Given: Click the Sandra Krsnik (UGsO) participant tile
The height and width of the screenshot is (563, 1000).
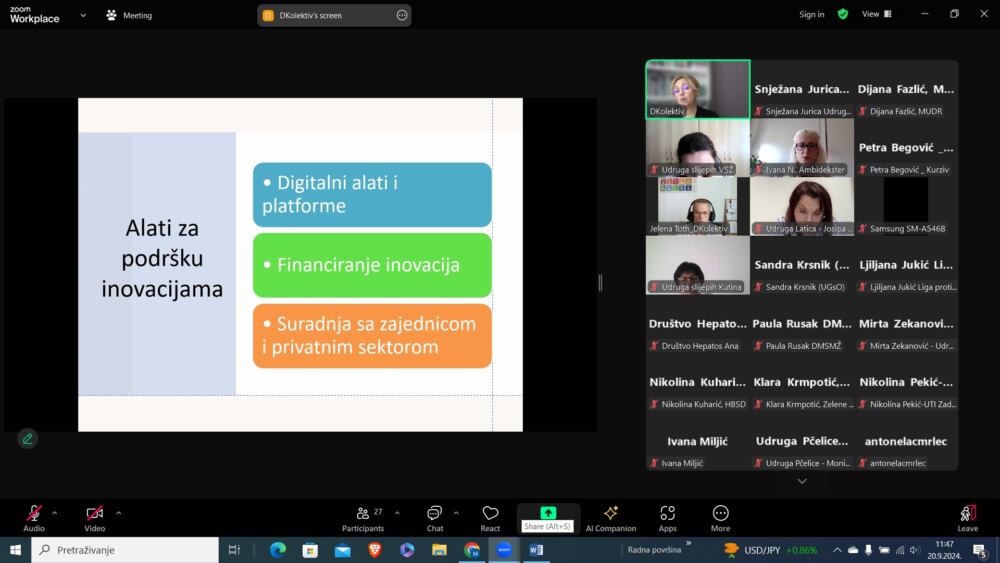Looking at the screenshot, I should 802,265.
